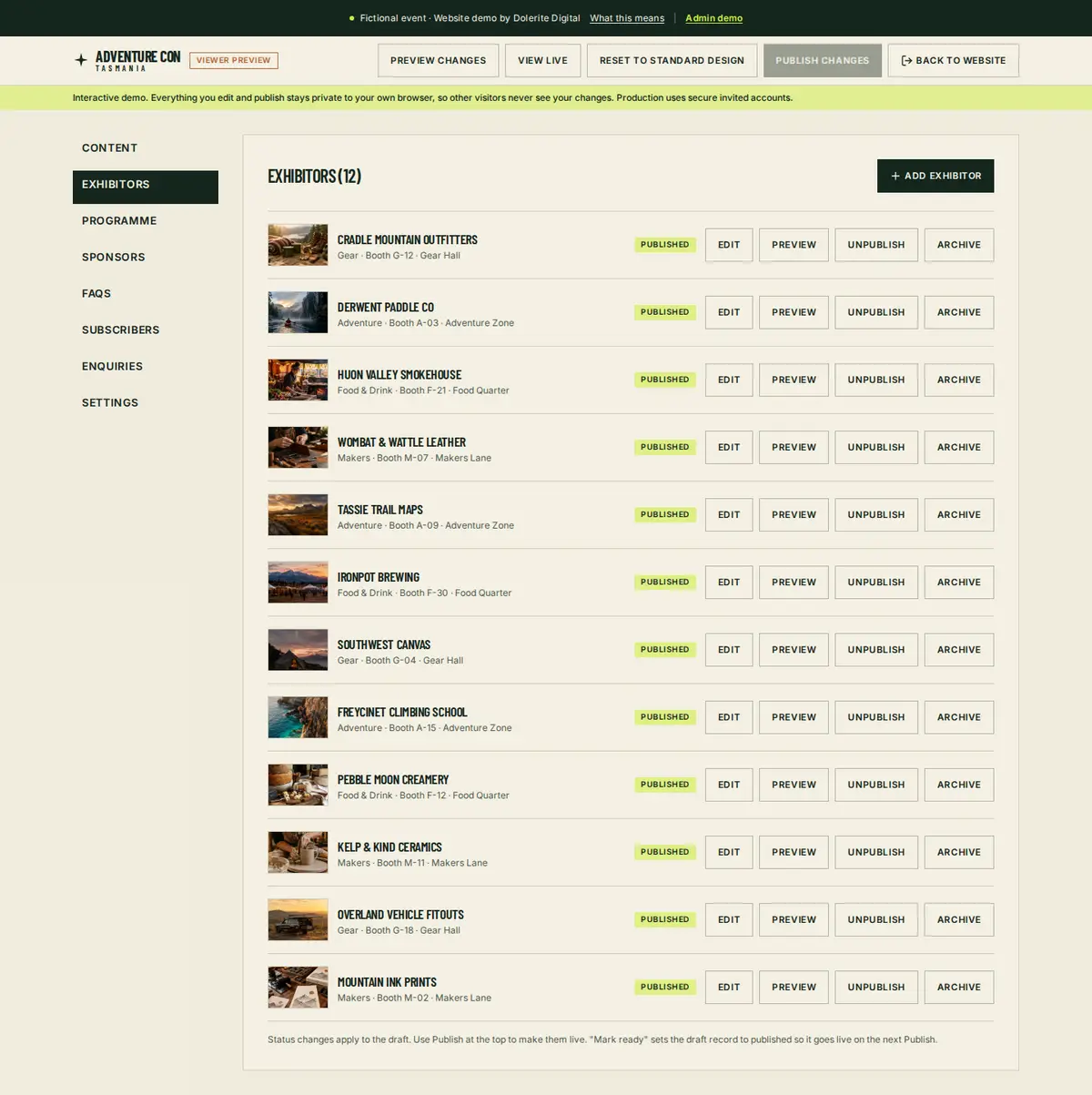The image size is (1092, 1095).
Task: Open View Live in the top bar
Action: [542, 60]
